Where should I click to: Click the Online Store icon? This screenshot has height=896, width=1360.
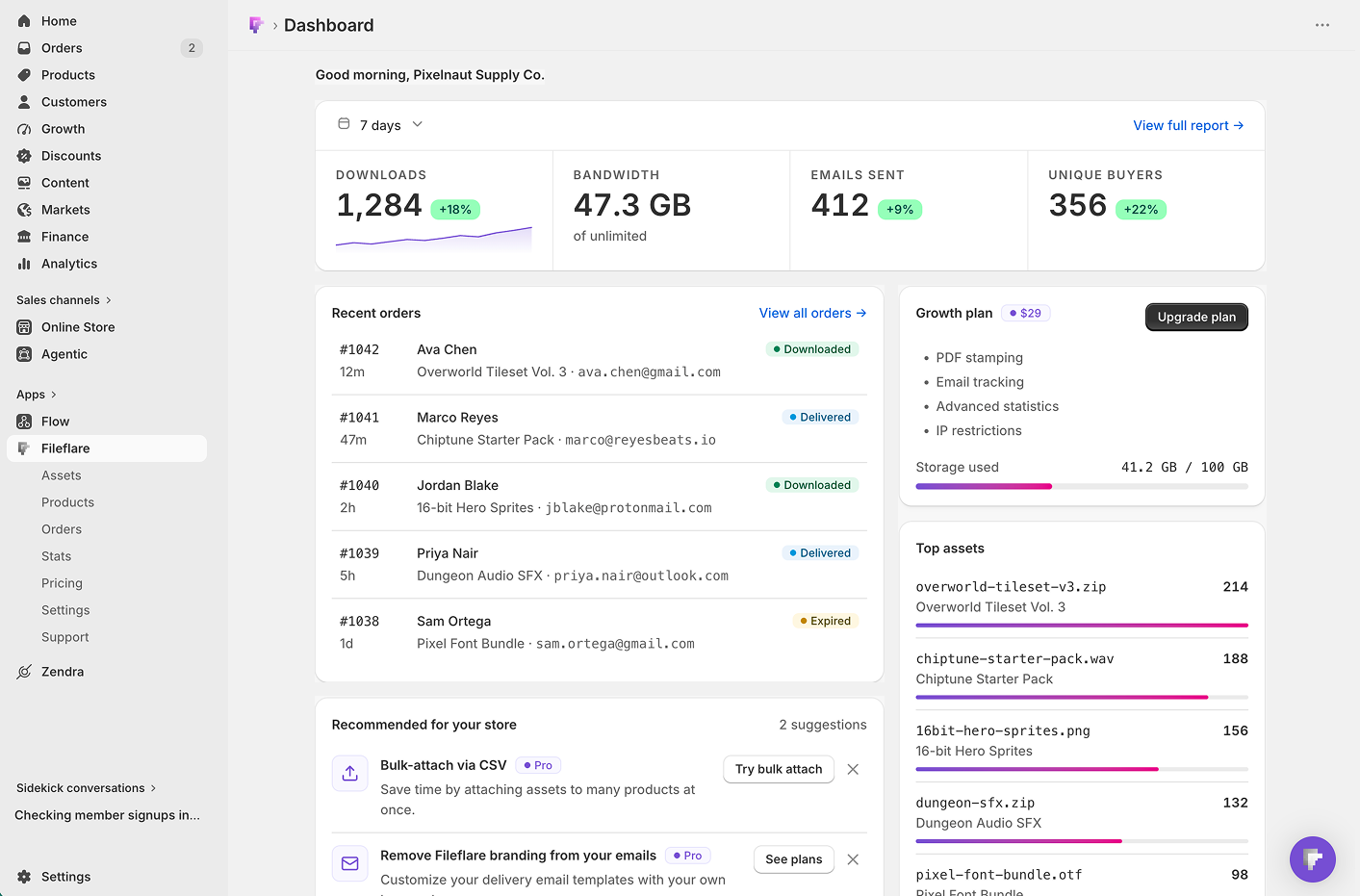[x=24, y=327]
